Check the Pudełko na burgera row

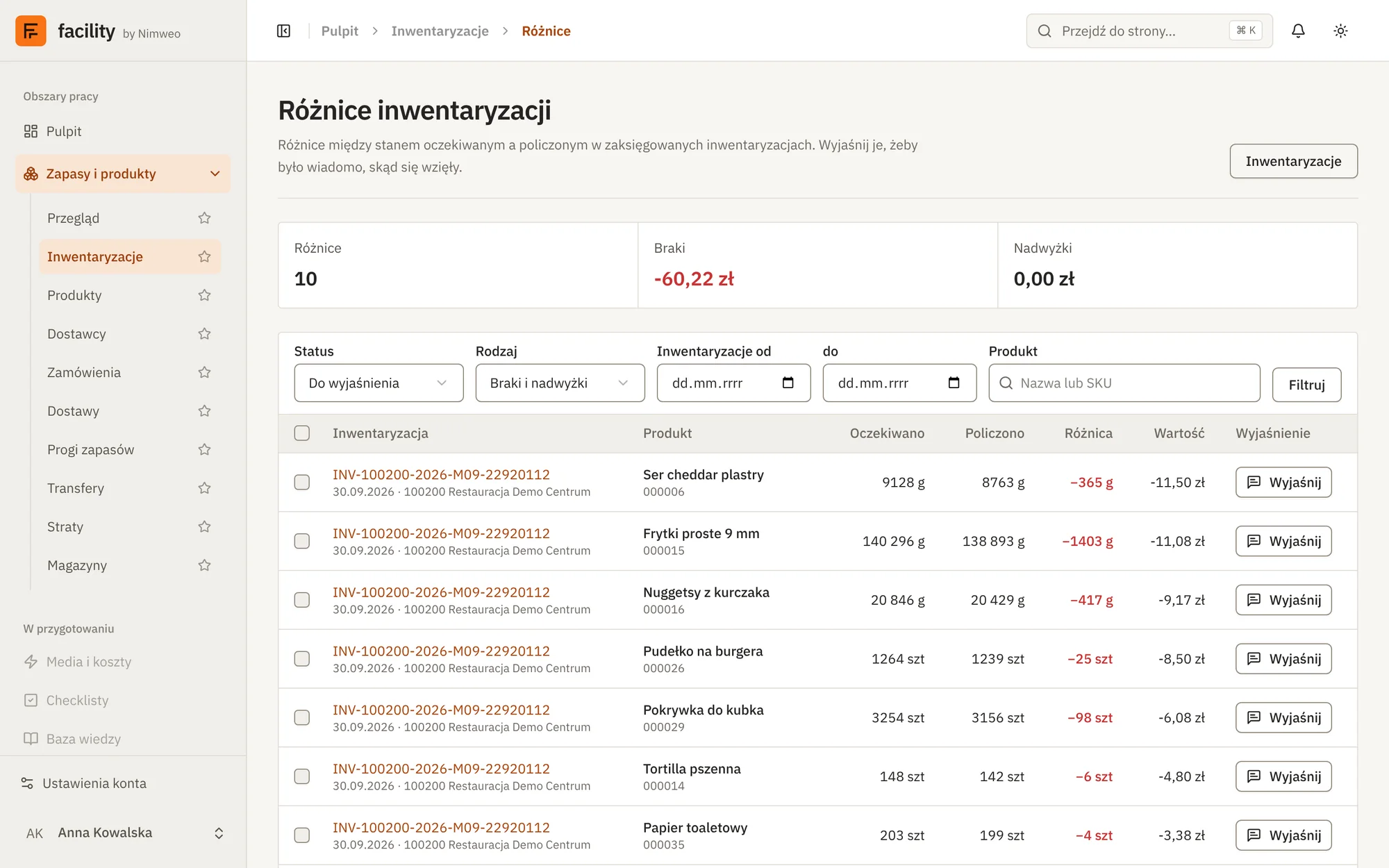coord(302,658)
